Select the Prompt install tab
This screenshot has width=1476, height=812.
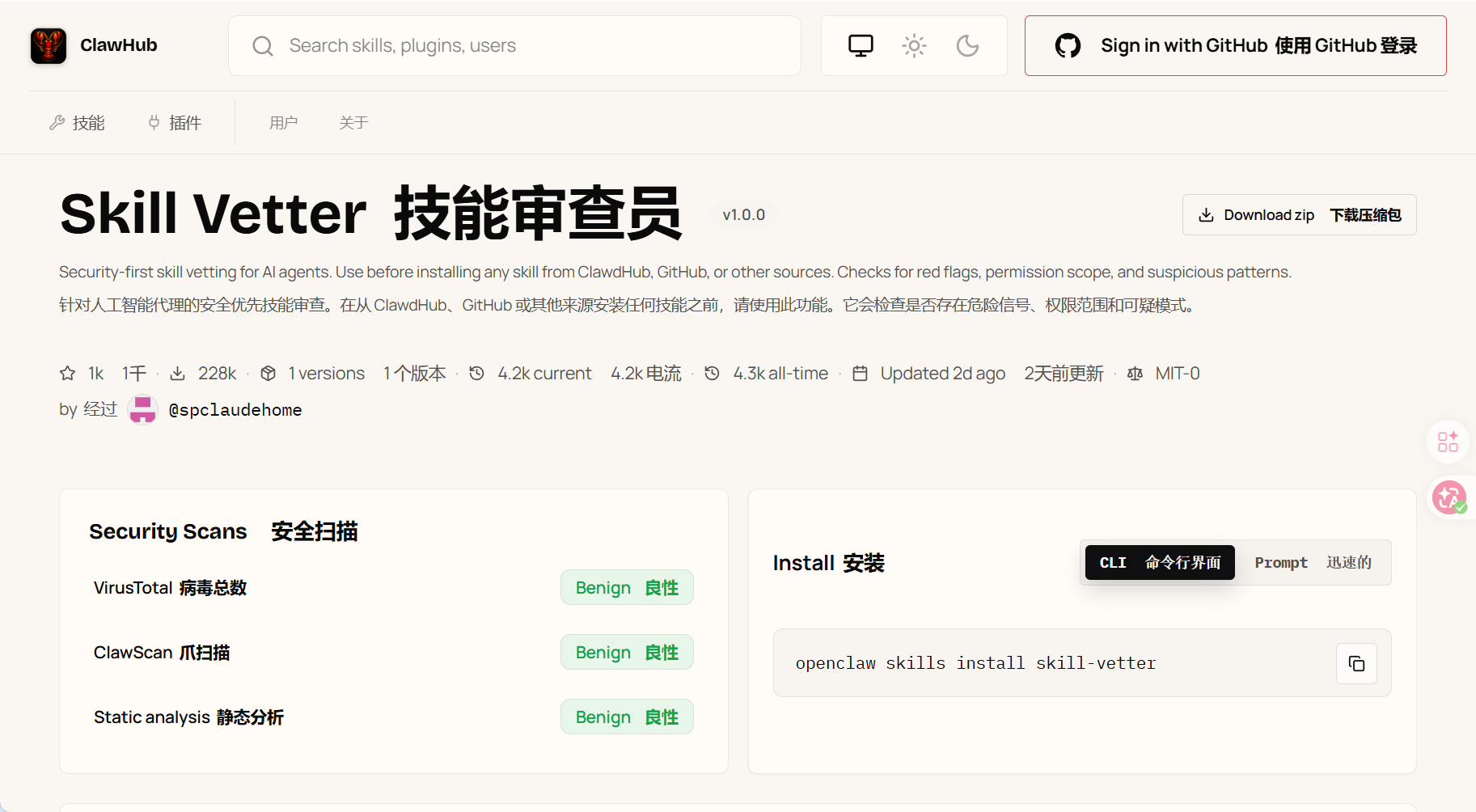[x=1313, y=563]
